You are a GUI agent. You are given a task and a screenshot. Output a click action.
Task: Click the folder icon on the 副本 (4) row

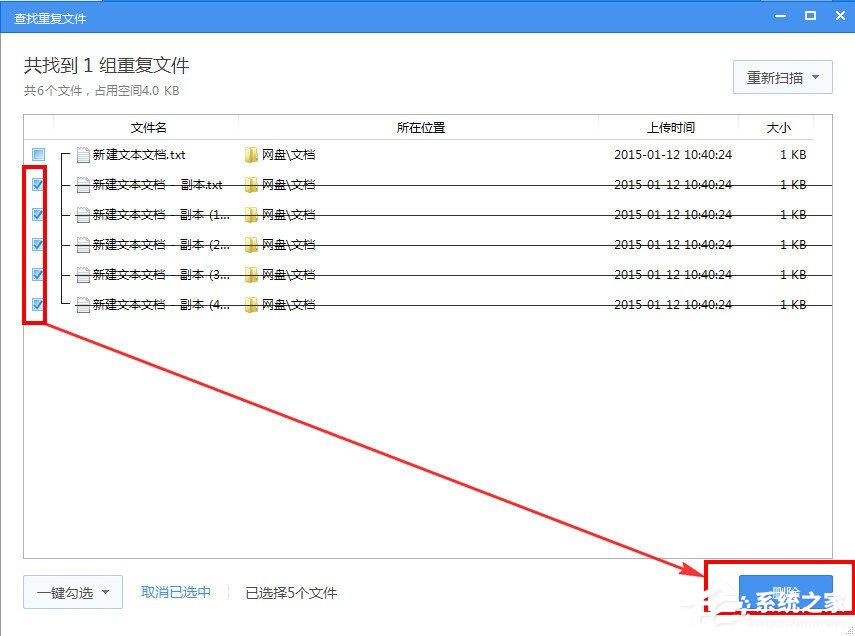(x=250, y=304)
